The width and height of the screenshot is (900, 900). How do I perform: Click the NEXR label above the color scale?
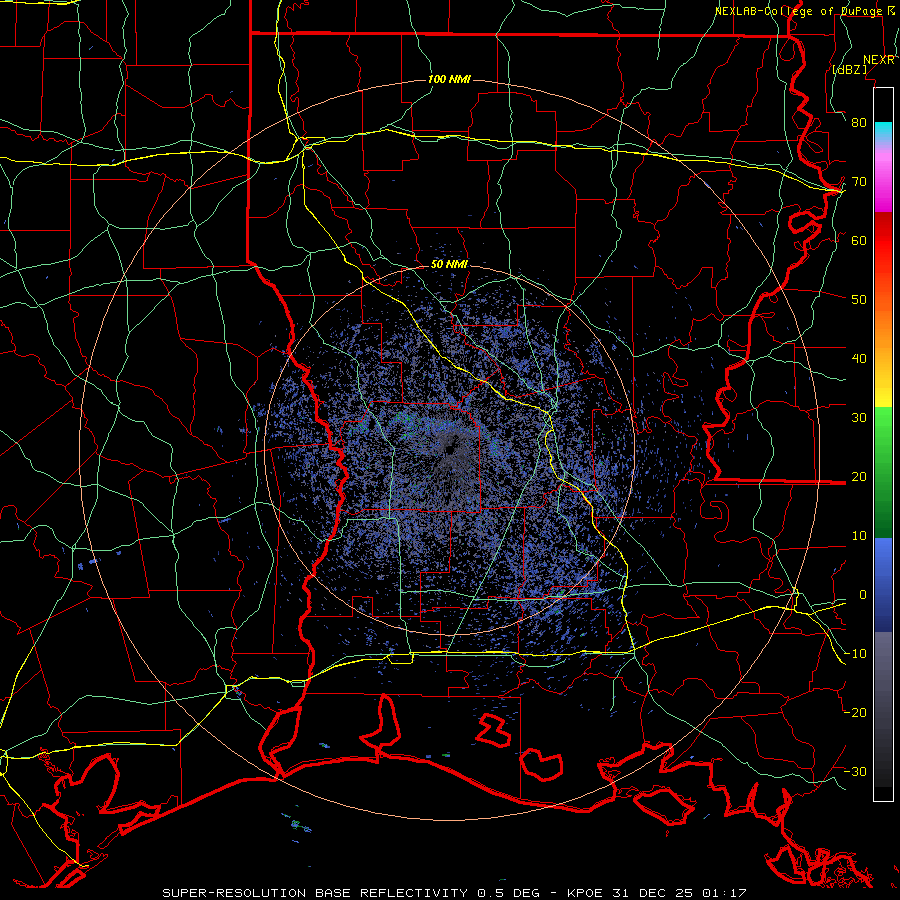click(879, 60)
